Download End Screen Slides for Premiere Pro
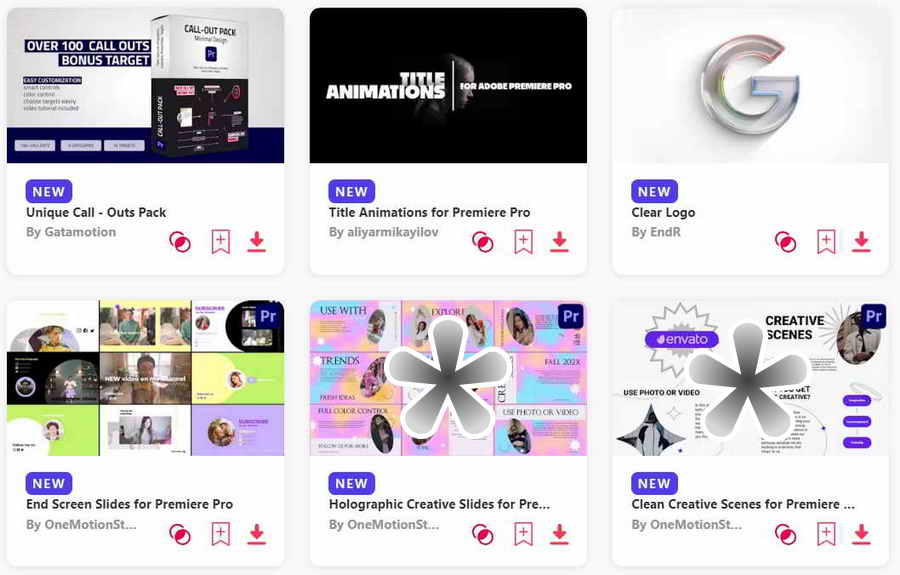The image size is (900, 575). [x=257, y=534]
